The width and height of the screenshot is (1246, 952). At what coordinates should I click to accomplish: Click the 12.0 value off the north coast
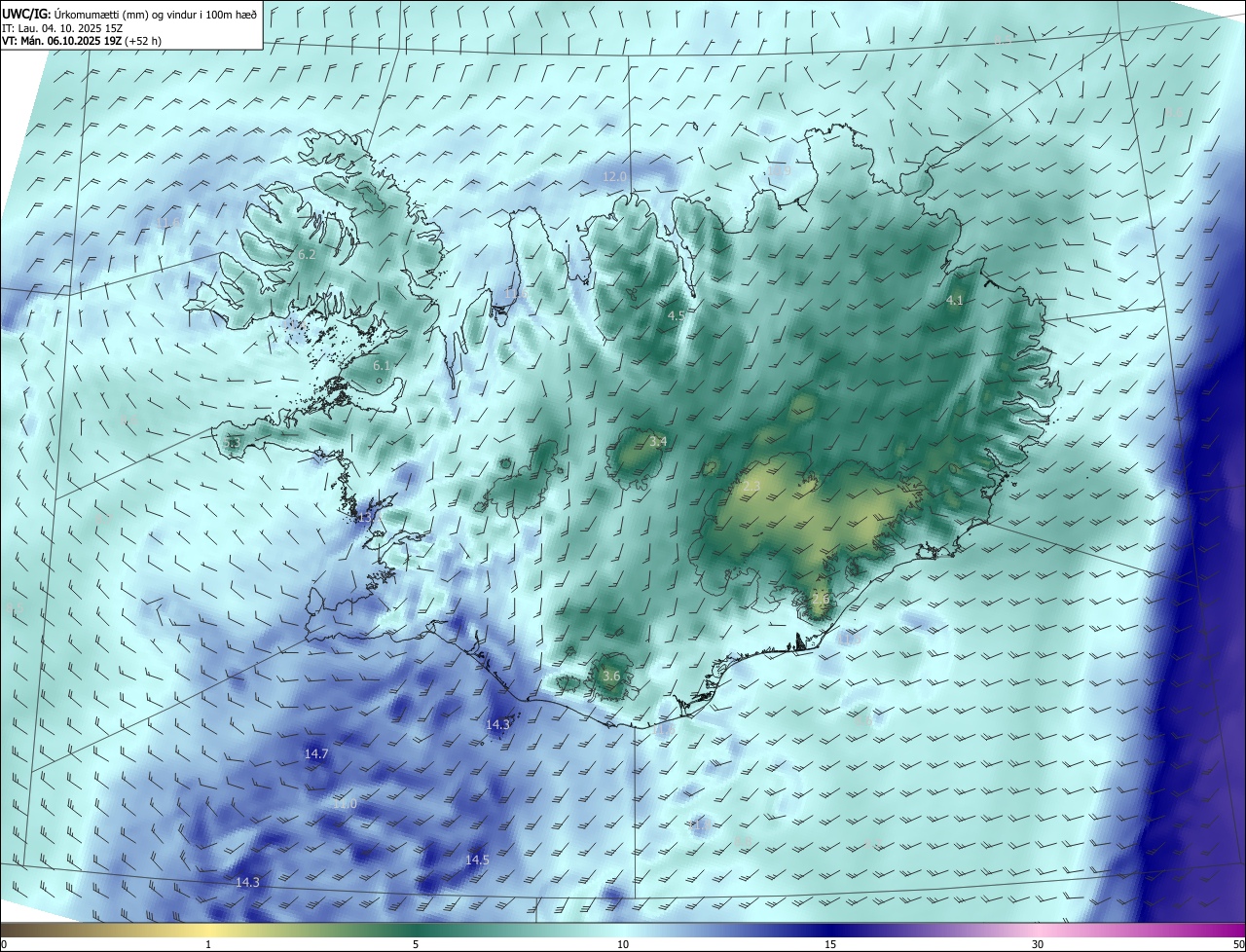tap(615, 176)
